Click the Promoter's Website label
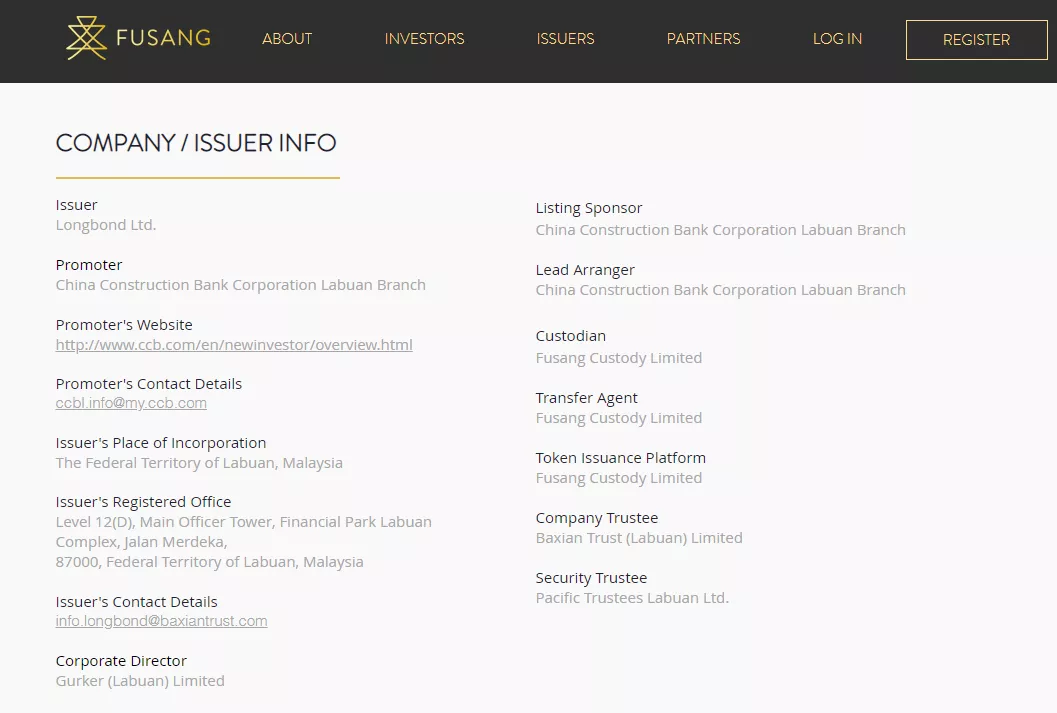Screen dimensions: 1057x713 tap(124, 325)
